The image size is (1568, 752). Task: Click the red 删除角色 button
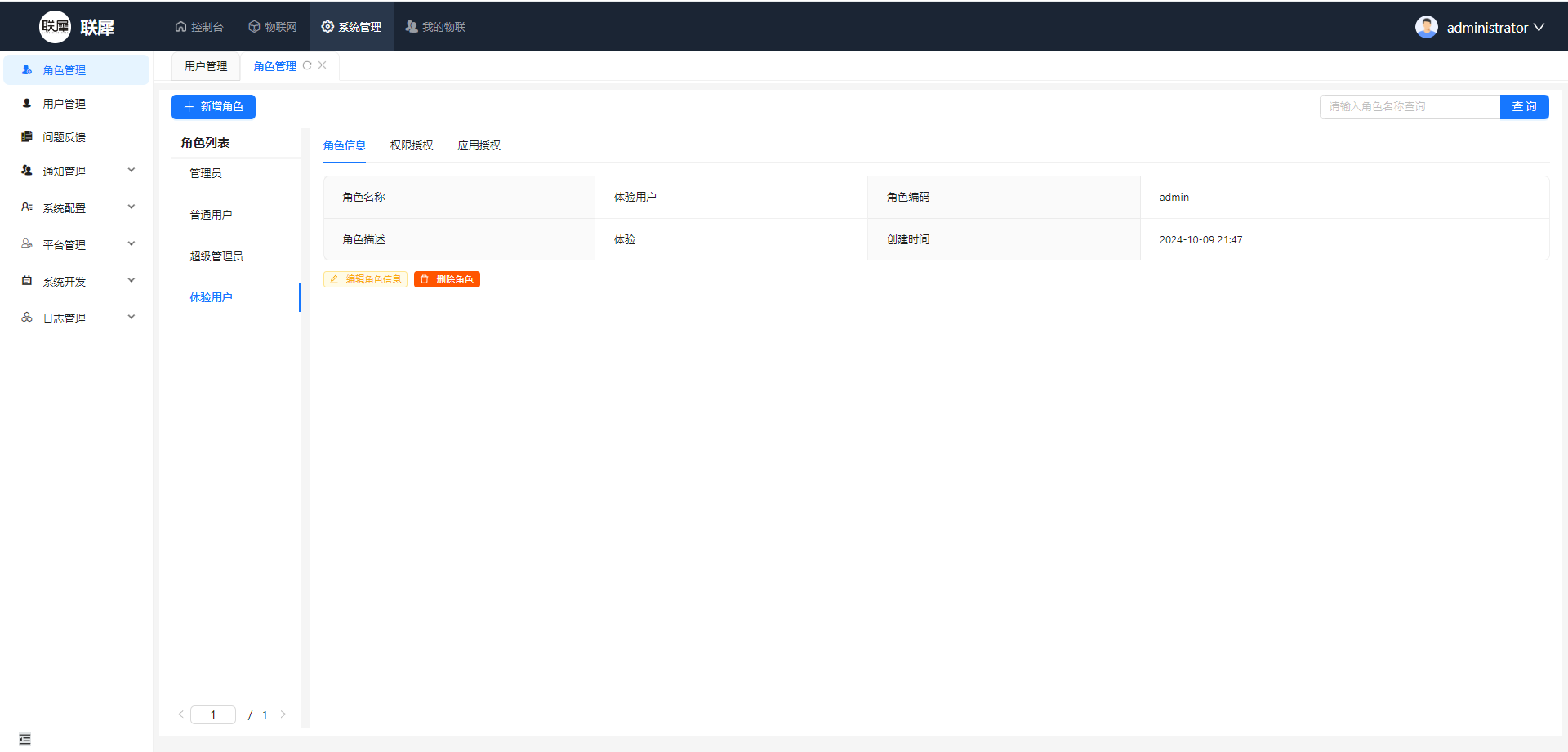(x=447, y=279)
